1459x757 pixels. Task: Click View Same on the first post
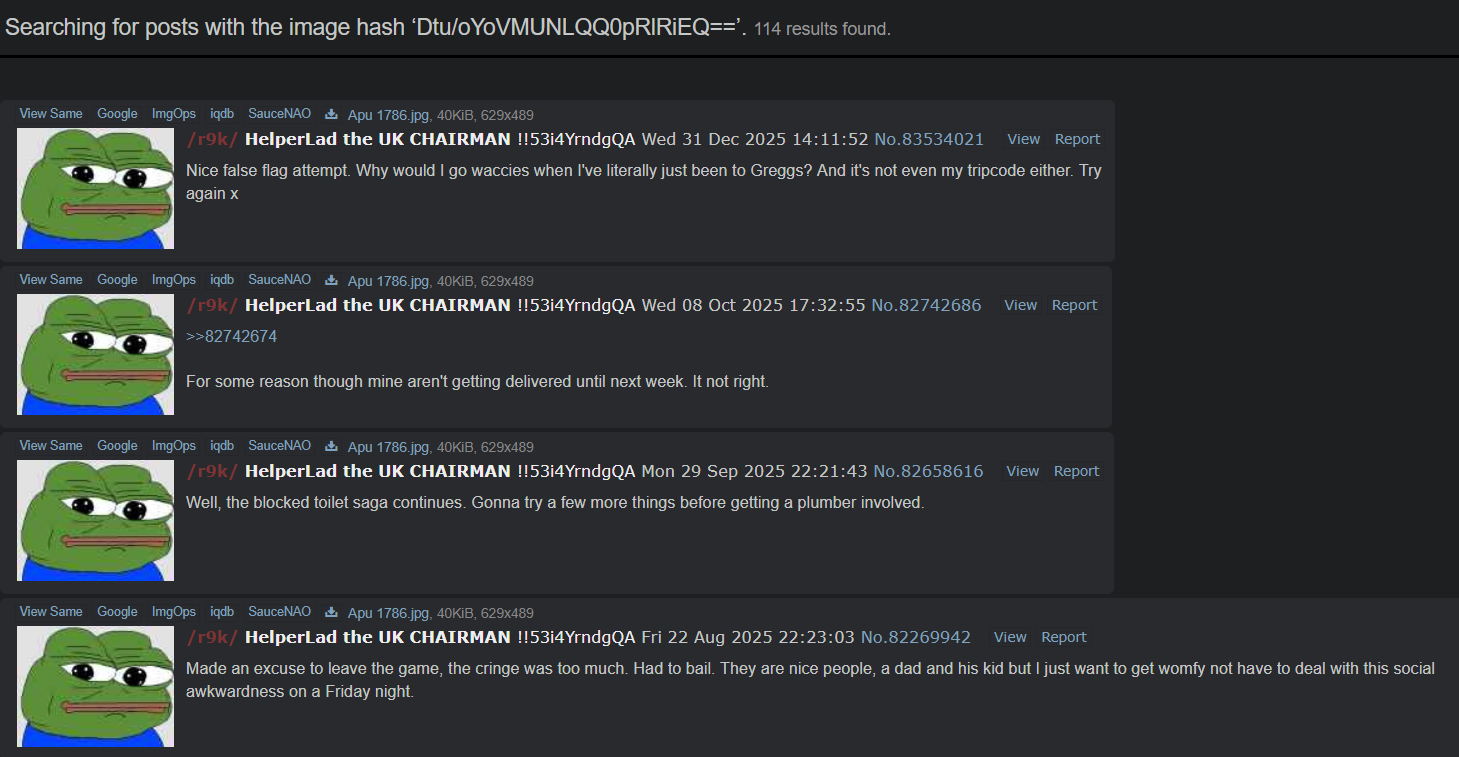coord(51,114)
